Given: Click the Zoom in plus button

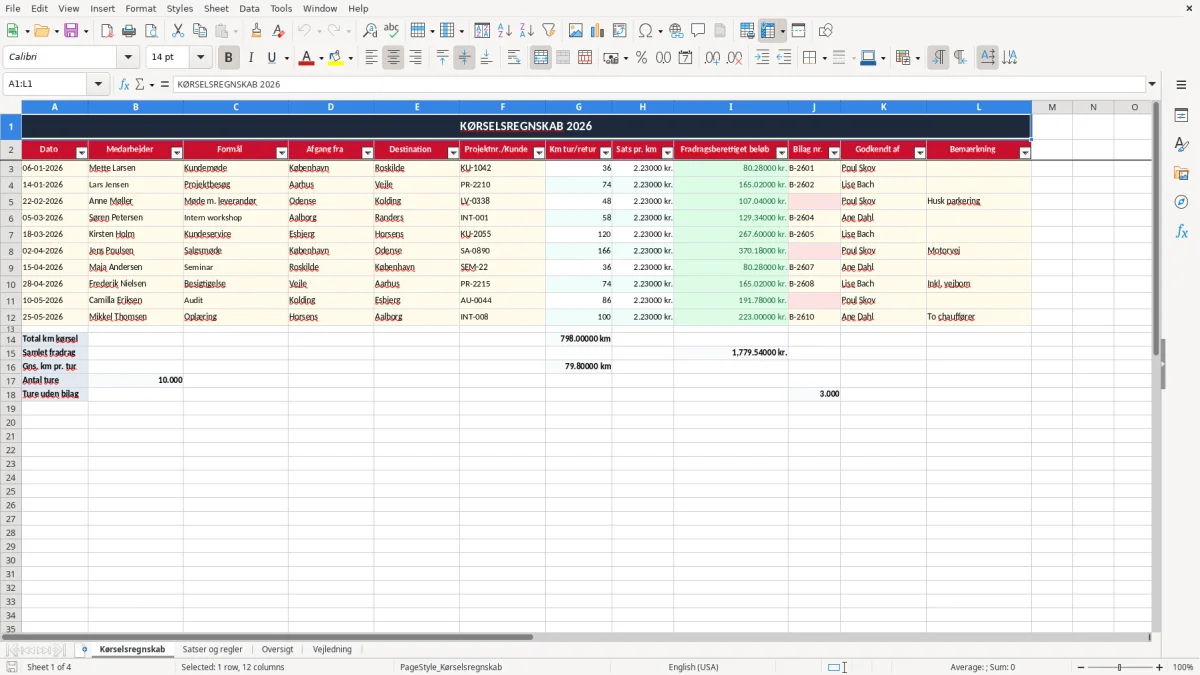Looking at the screenshot, I should pos(1160,667).
